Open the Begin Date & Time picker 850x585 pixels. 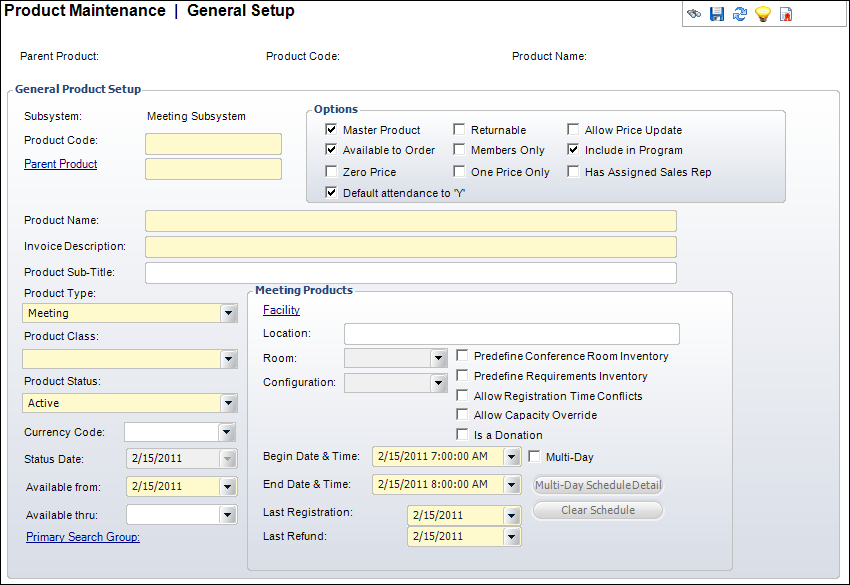(x=512, y=457)
